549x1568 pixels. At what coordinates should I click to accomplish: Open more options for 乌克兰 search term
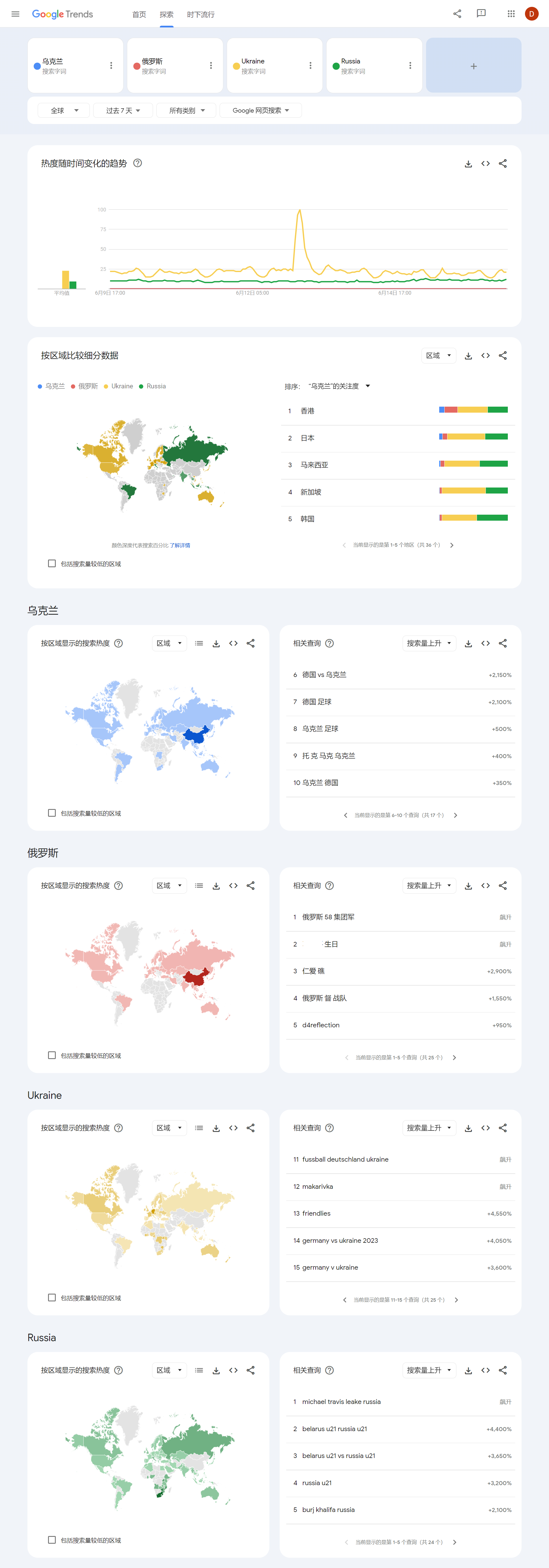(x=111, y=66)
